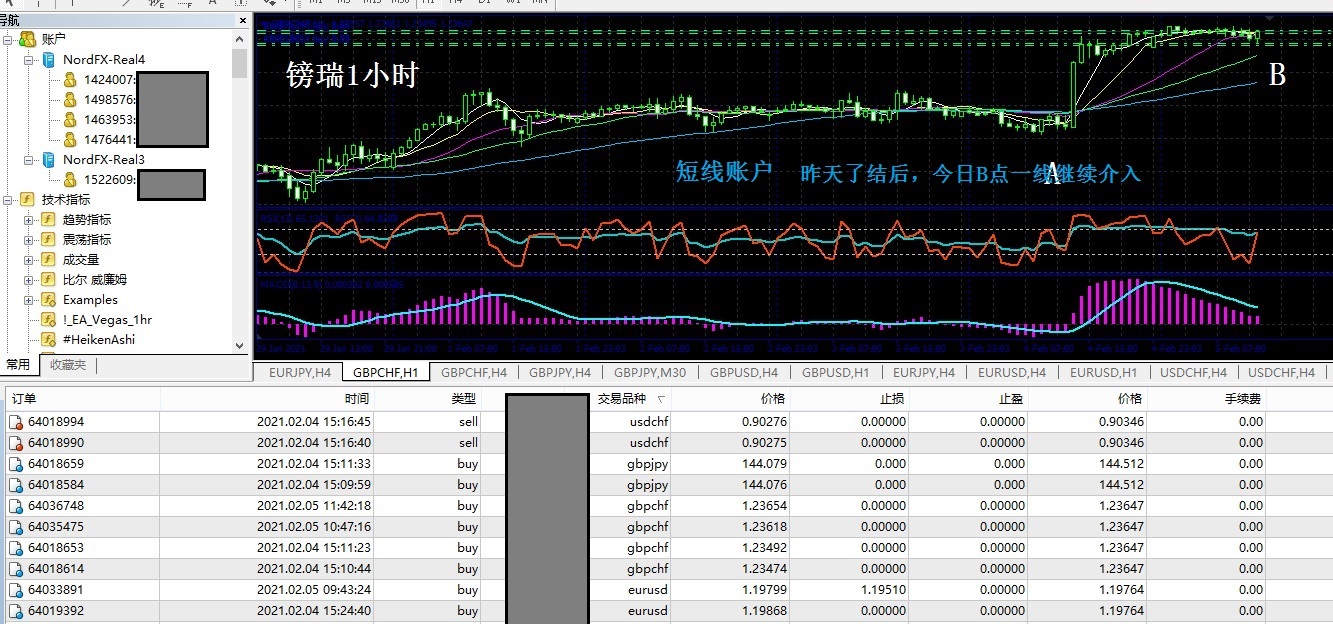Viewport: 1333px width, 624px height.
Task: Click the order number 64018614
Action: pos(56,569)
